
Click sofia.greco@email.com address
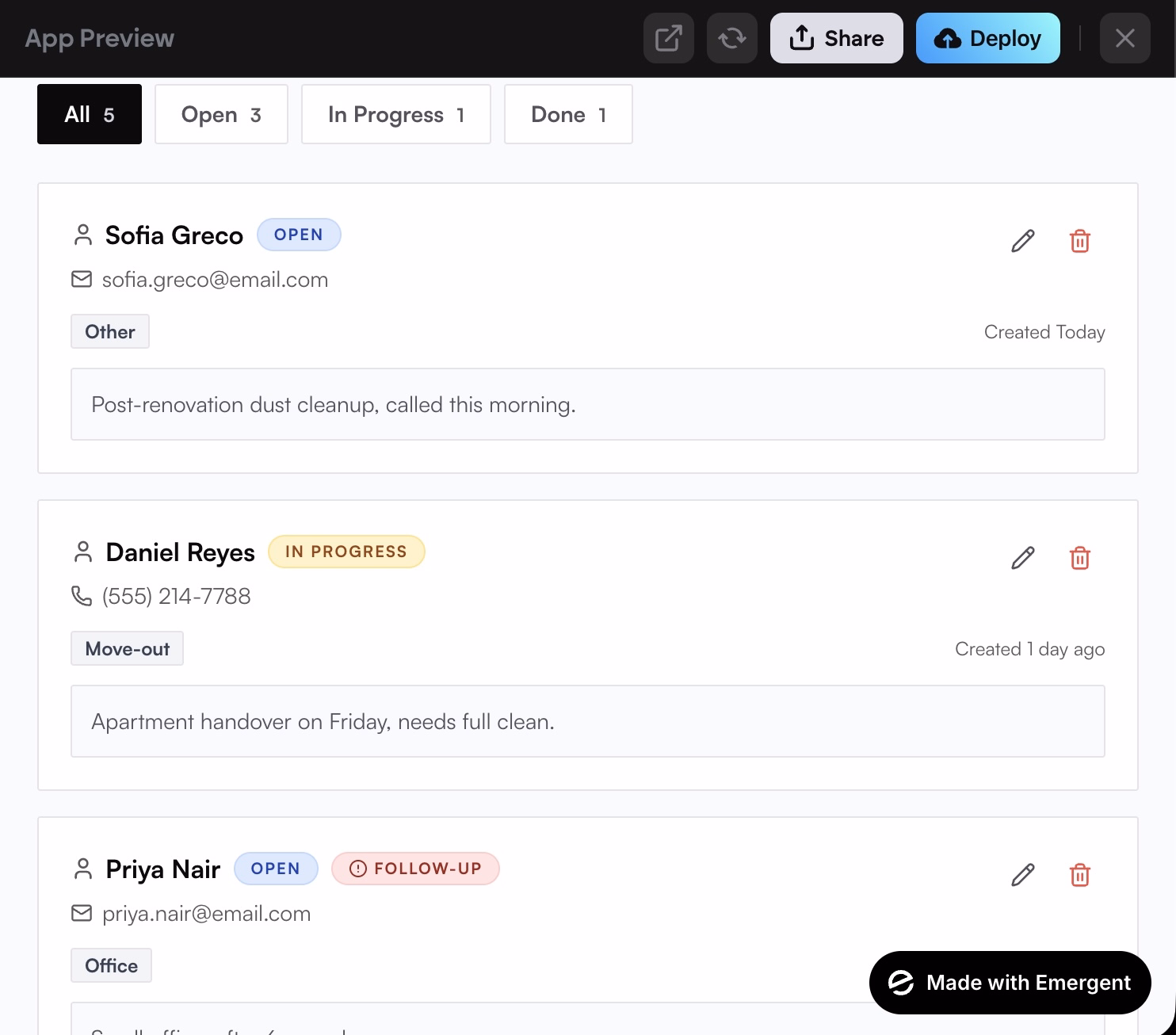215,280
